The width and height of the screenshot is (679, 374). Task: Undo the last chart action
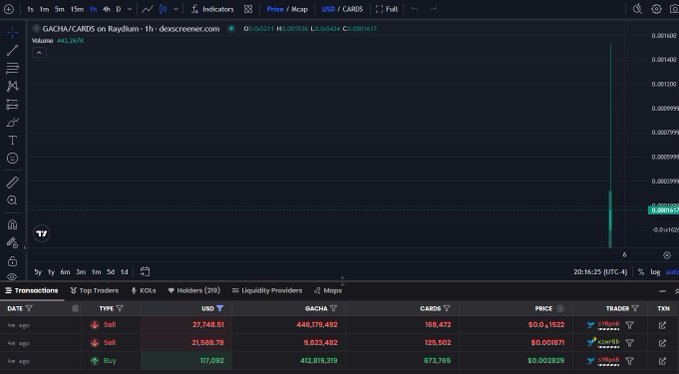[414, 9]
